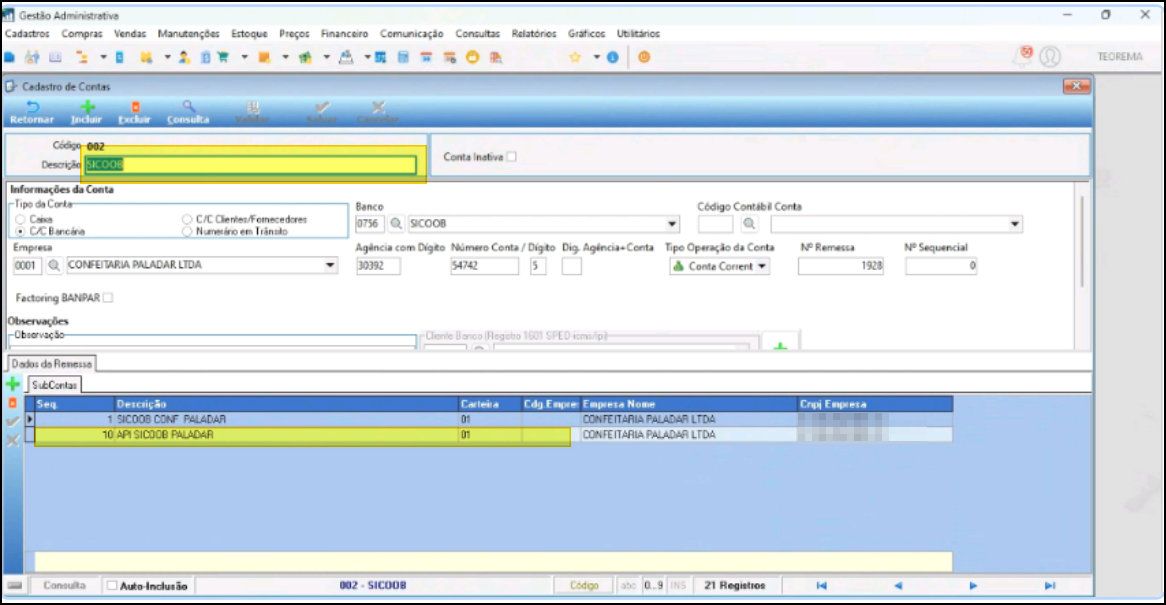Click the search icon next to Empresa 0001
Screen dimensions: 1166x605
point(54,265)
